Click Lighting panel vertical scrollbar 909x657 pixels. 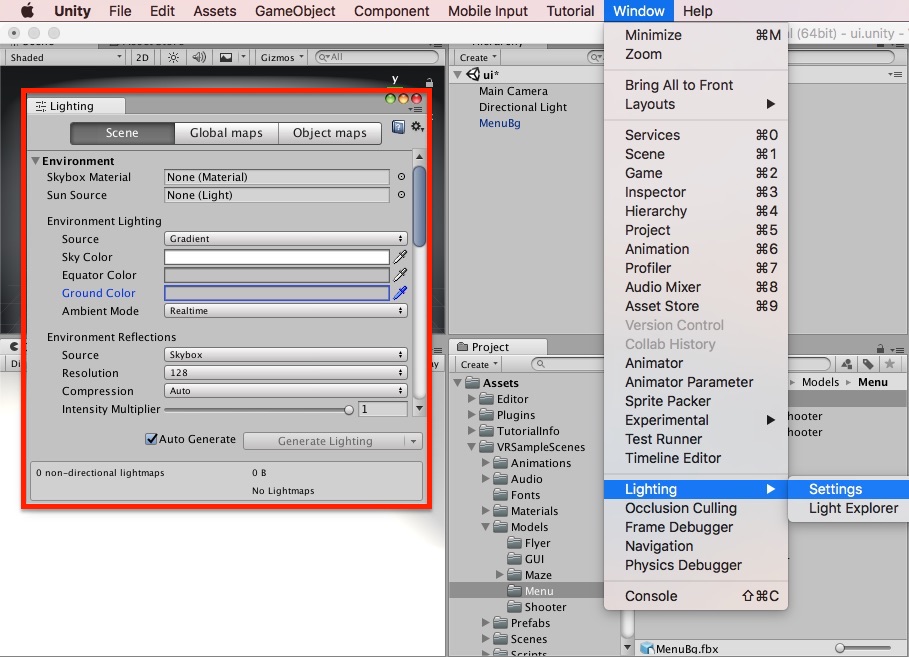419,205
